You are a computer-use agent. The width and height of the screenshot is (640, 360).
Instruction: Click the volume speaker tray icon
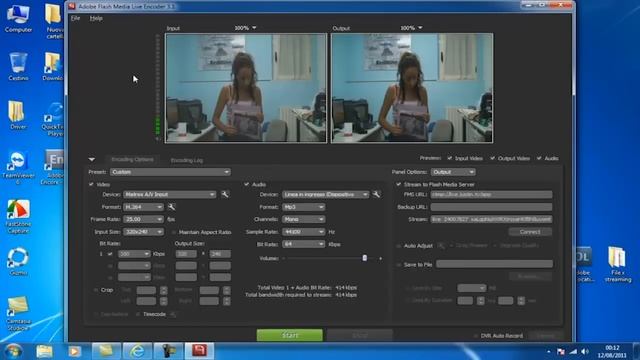(x=585, y=351)
